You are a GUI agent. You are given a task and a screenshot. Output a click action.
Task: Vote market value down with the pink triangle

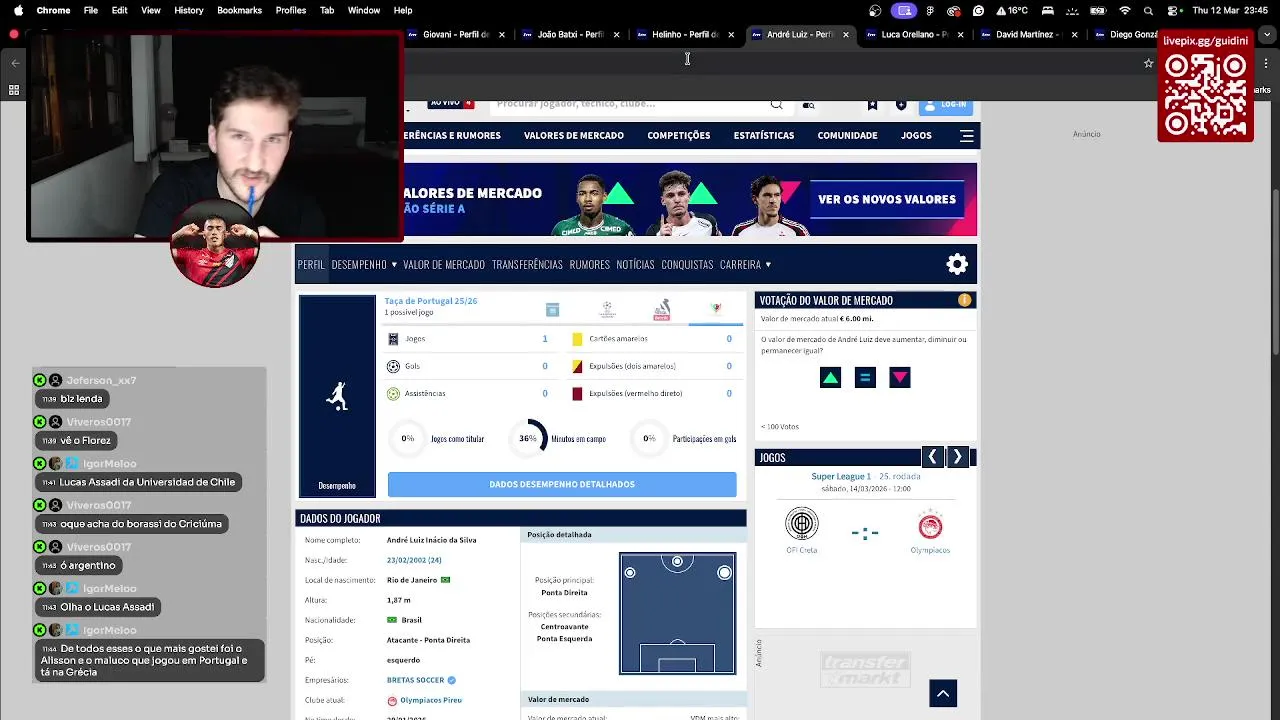900,377
